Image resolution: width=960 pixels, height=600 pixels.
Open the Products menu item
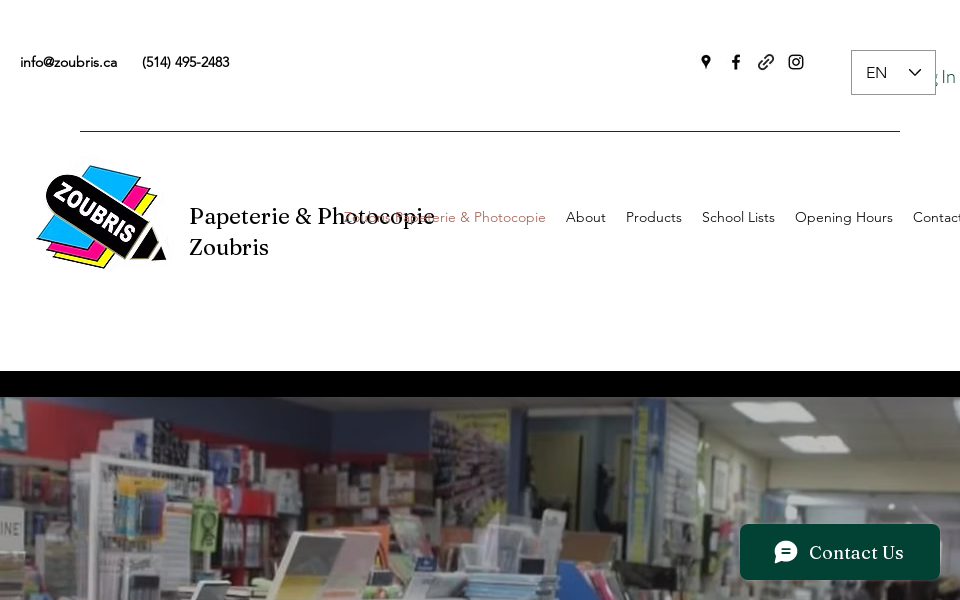click(x=653, y=217)
